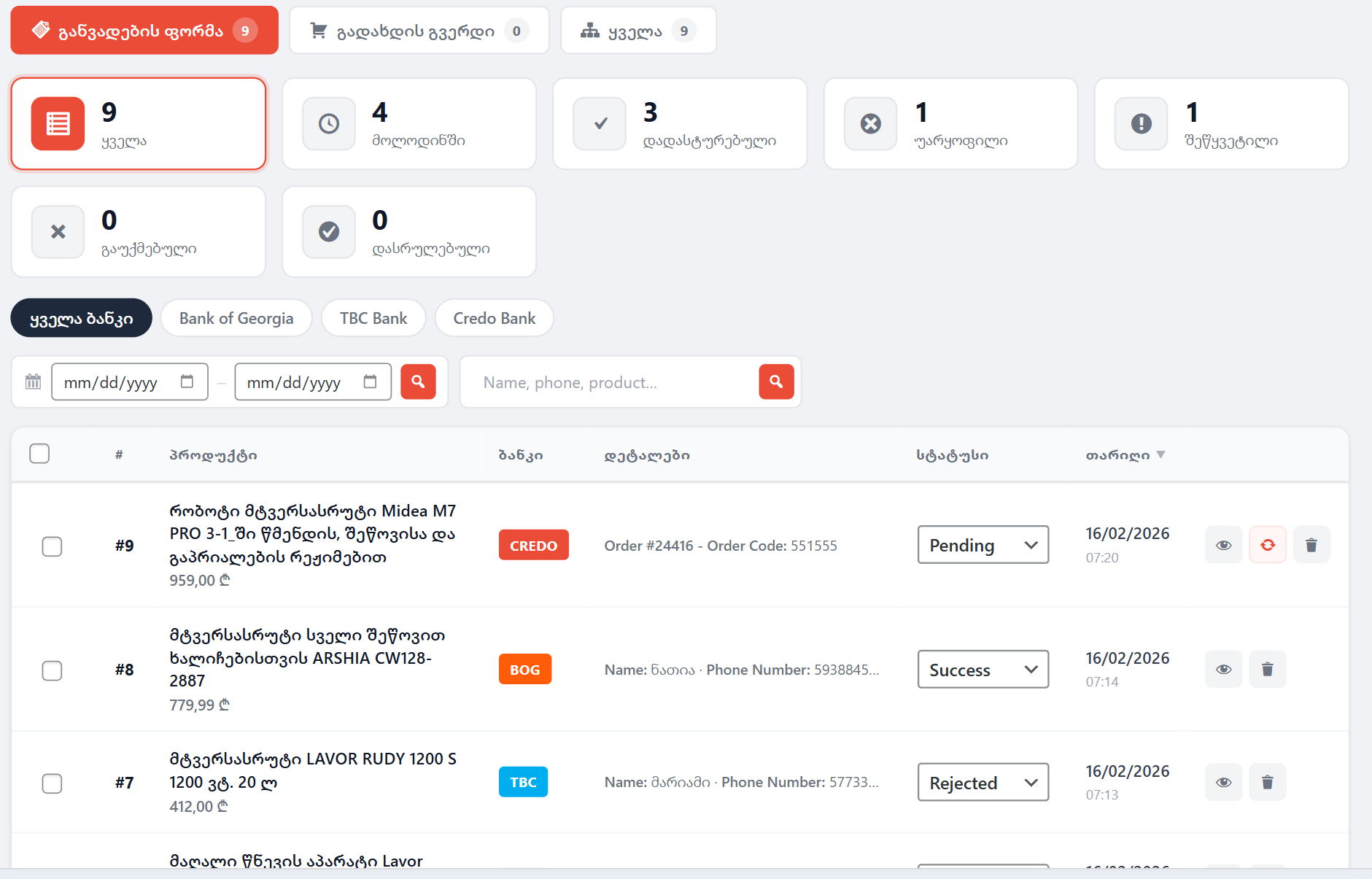This screenshot has height=879, width=1372.
Task: Open the Rejected status dropdown
Action: click(x=983, y=783)
